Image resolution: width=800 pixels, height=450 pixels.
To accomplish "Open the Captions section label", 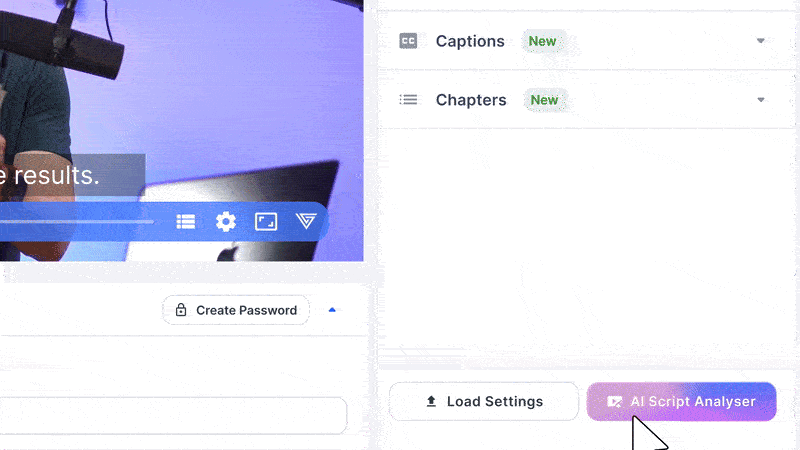I will pos(470,41).
